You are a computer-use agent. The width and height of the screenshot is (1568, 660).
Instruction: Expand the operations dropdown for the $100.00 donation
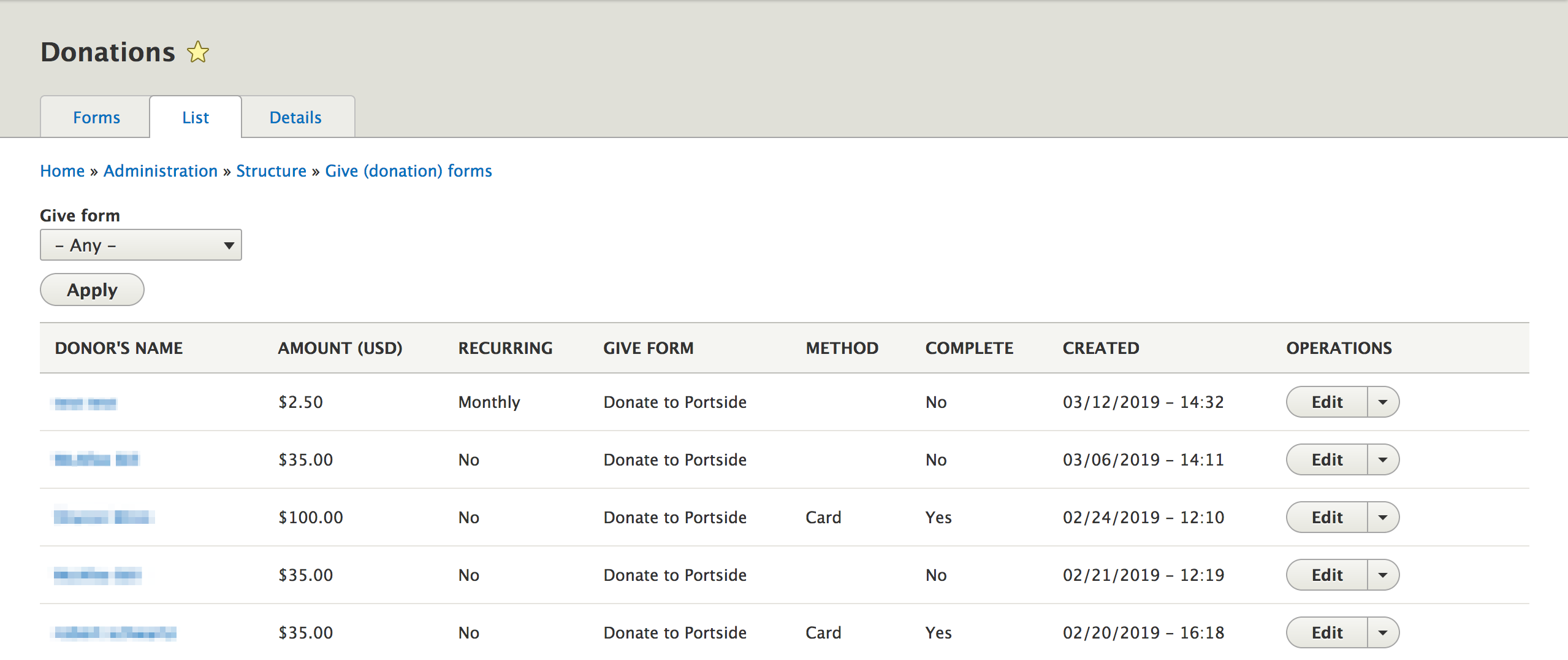[x=1383, y=517]
